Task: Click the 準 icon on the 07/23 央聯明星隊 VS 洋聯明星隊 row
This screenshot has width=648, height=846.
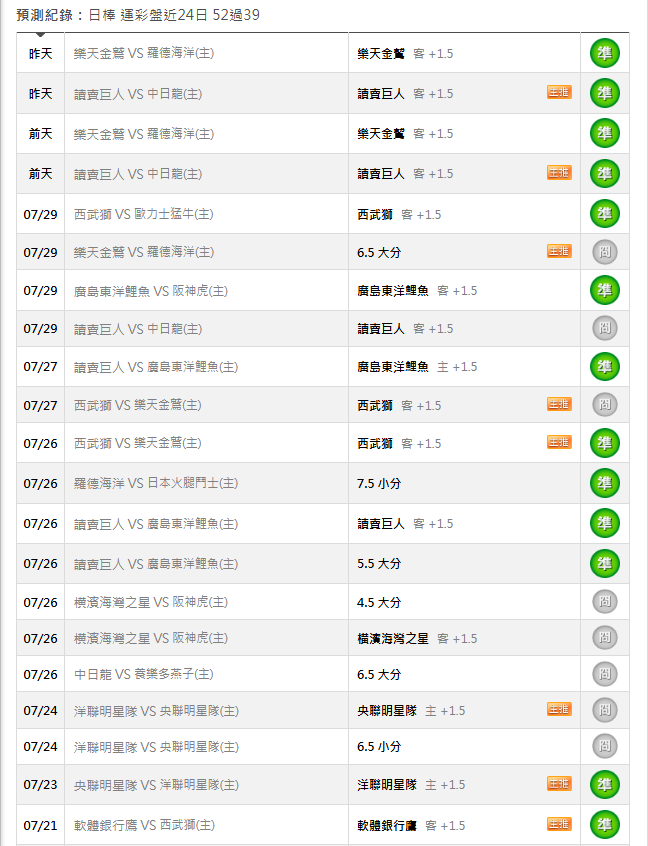Action: (604, 784)
